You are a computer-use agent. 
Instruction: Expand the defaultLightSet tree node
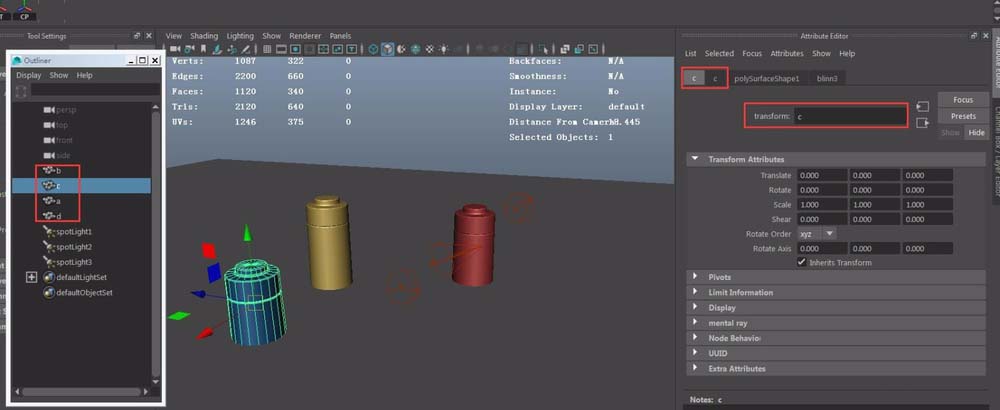(x=32, y=277)
